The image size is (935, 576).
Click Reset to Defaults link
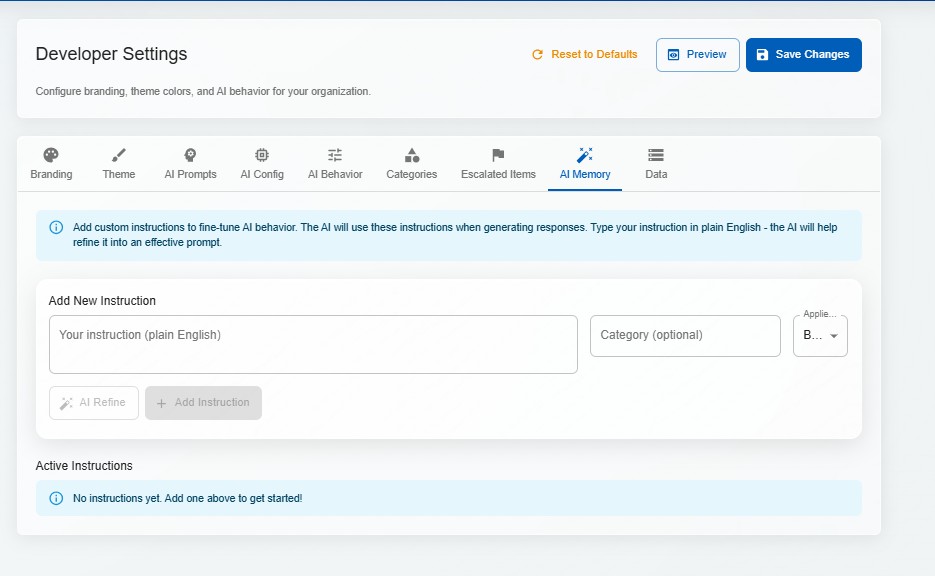coord(584,55)
